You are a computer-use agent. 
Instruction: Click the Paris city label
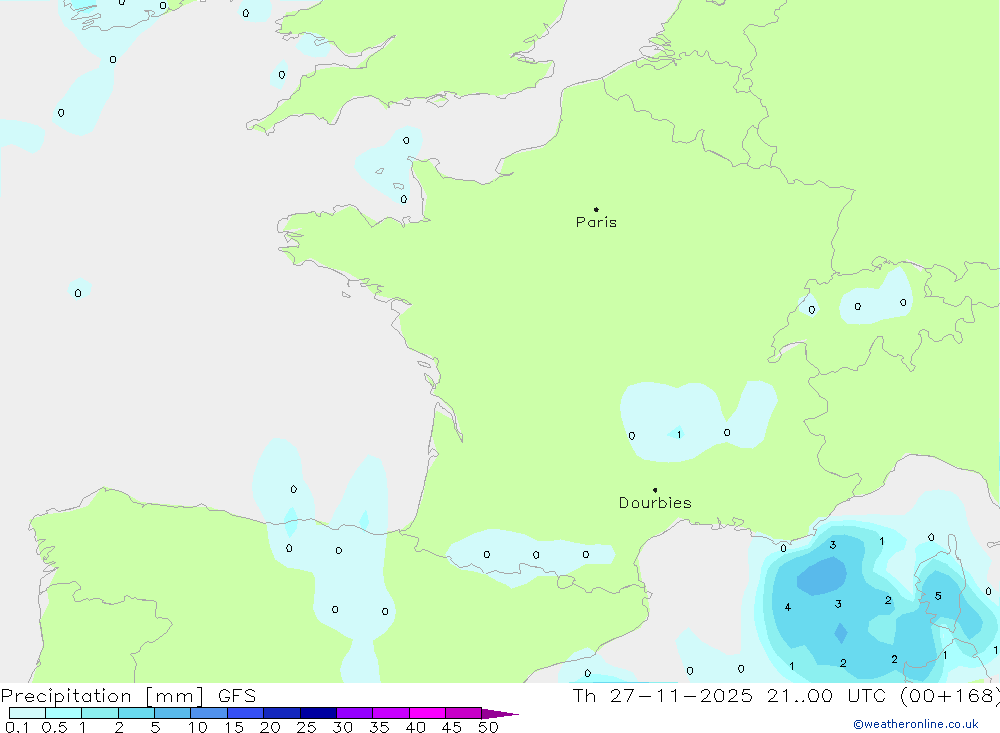596,222
